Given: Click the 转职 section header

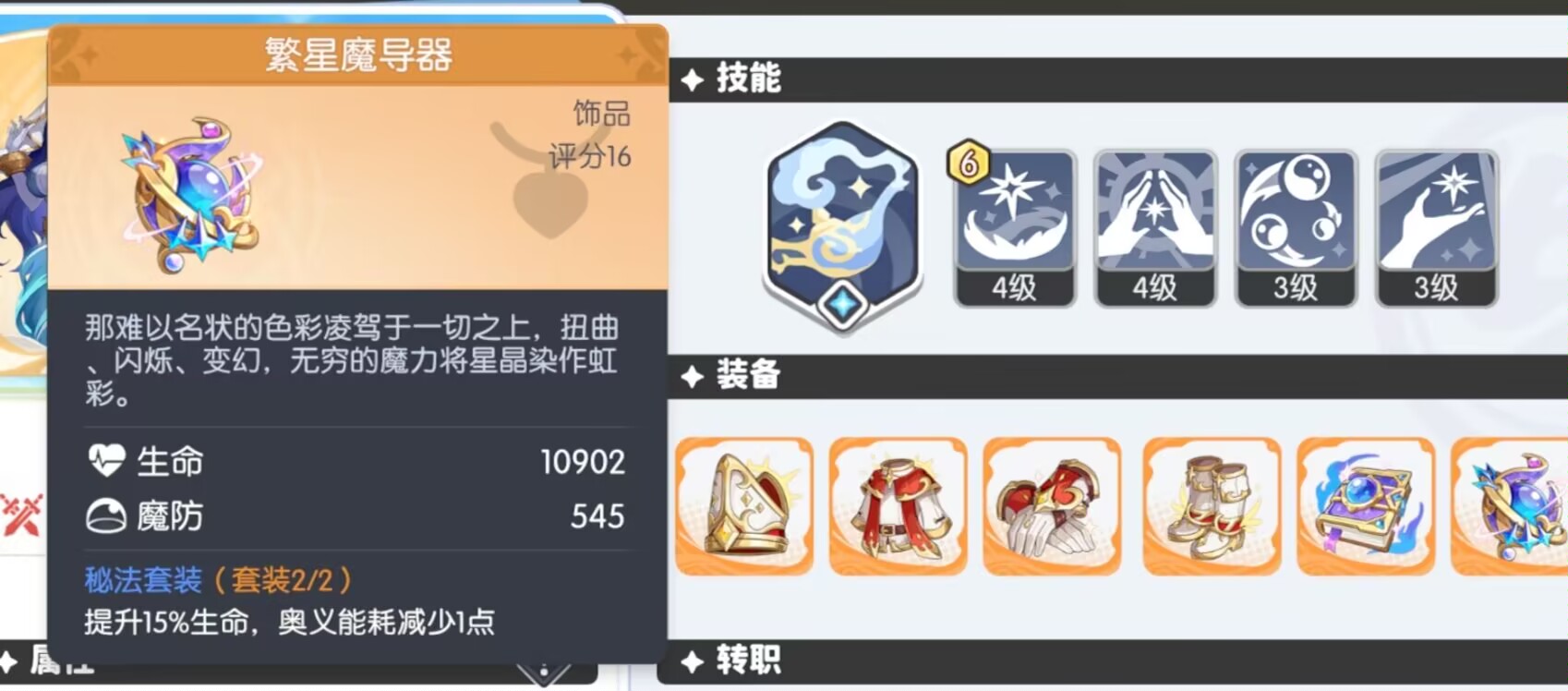Looking at the screenshot, I should point(748,661).
